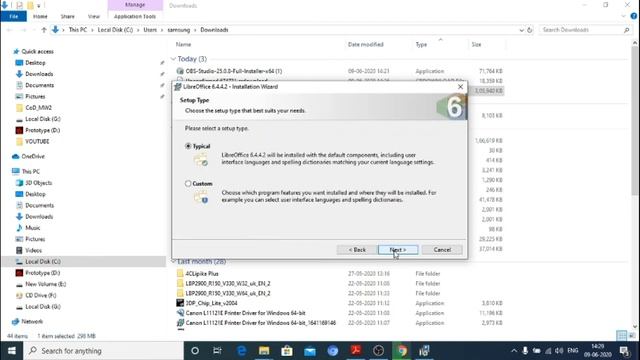Open the Share ribbon tab

tap(68, 16)
